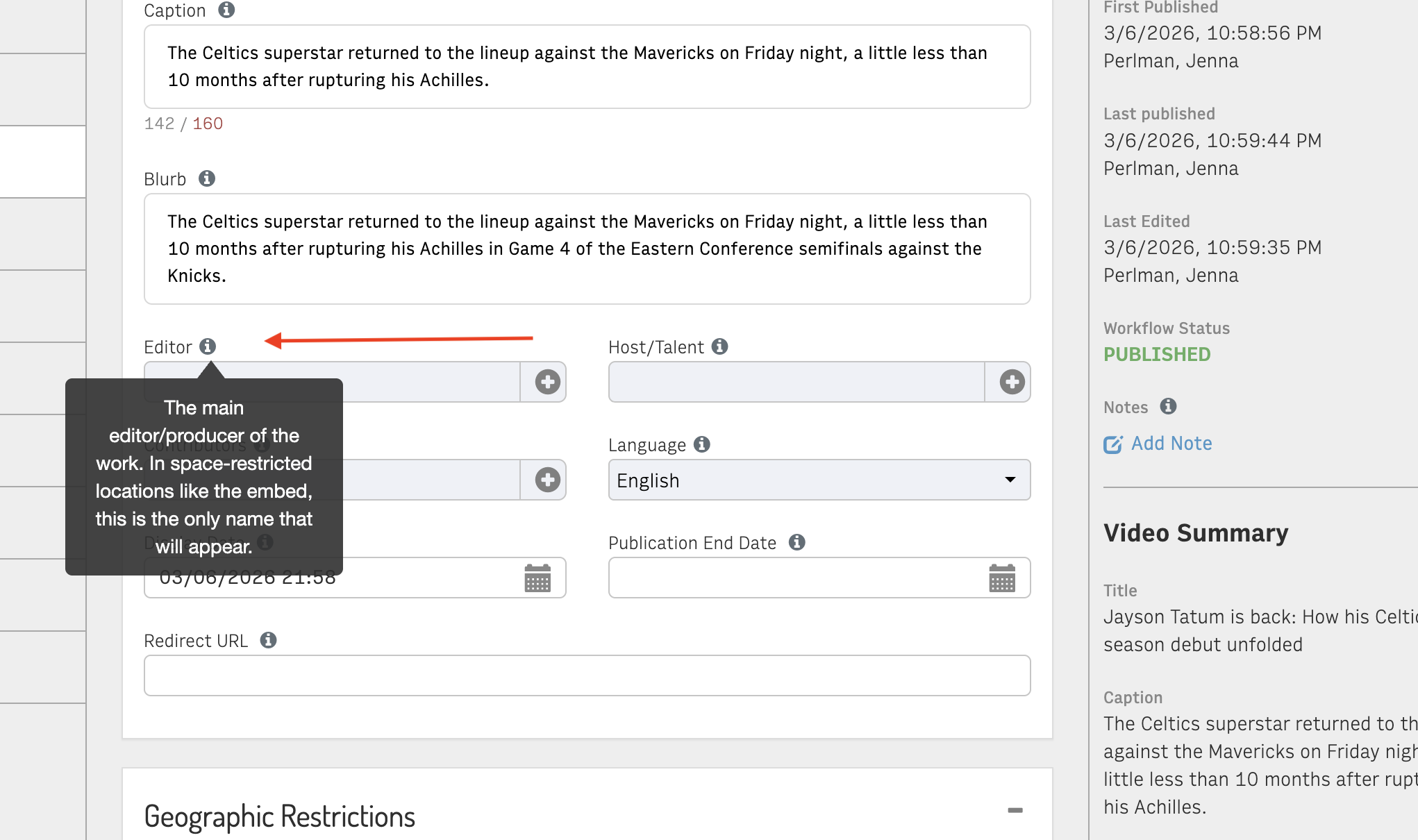Add an editor with plus button
The height and width of the screenshot is (840, 1418).
[x=547, y=382]
